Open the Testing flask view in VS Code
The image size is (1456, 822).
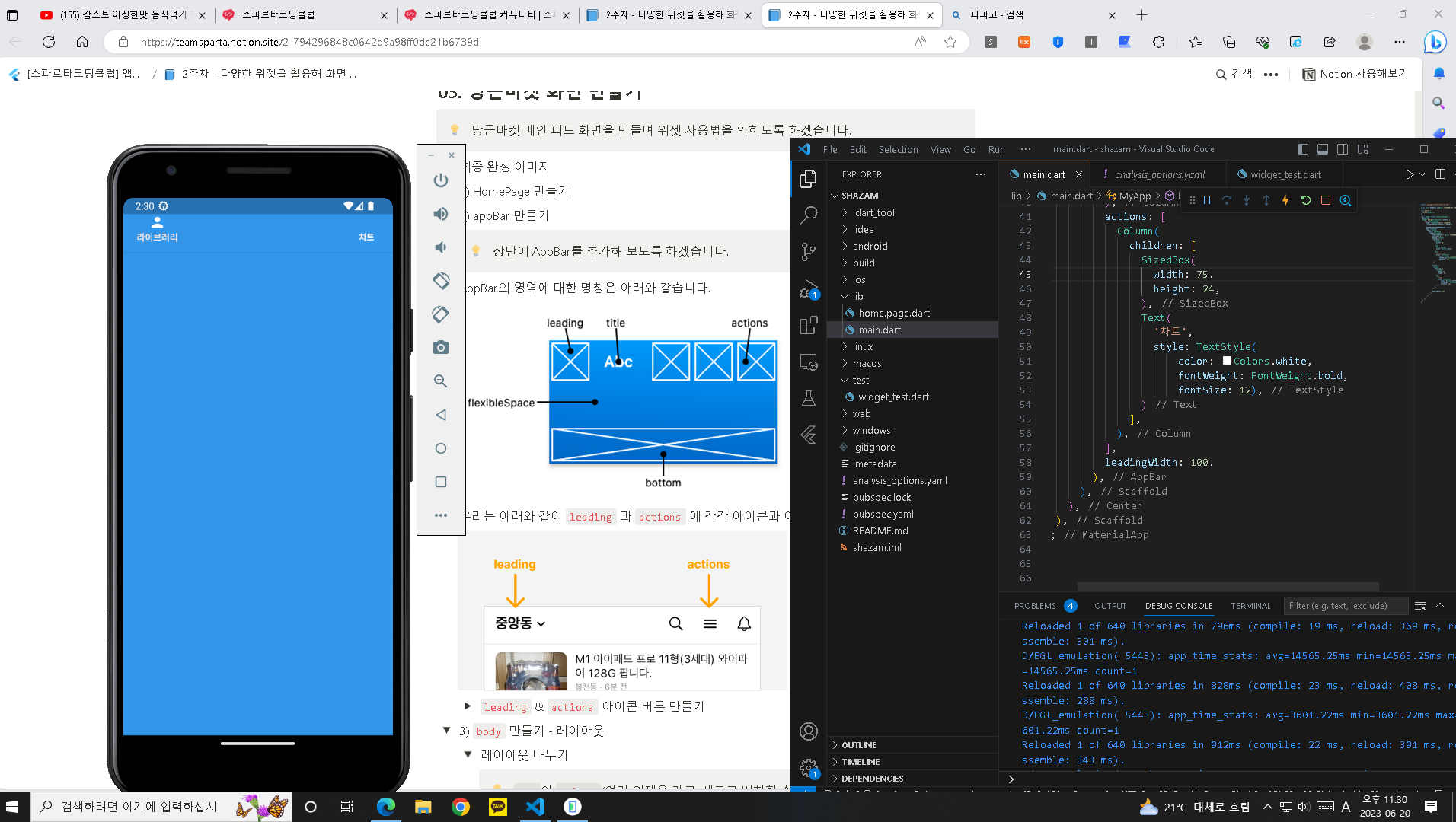coord(809,398)
